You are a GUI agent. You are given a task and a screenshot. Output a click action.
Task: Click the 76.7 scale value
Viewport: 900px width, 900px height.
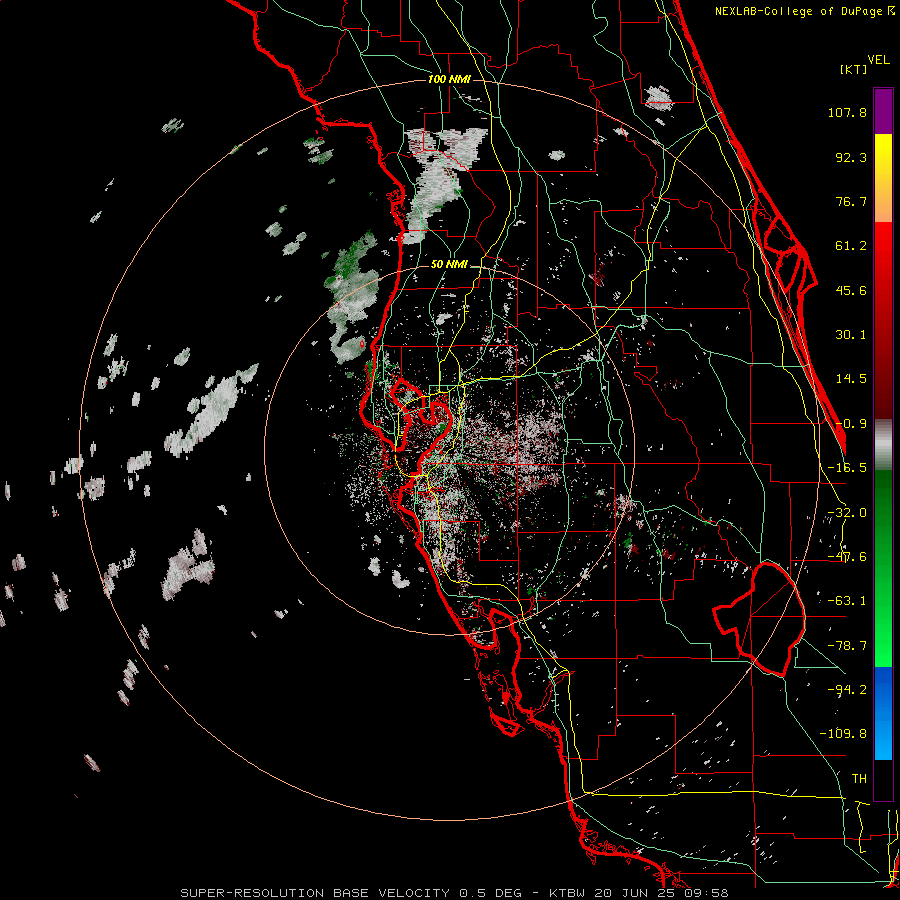851,201
